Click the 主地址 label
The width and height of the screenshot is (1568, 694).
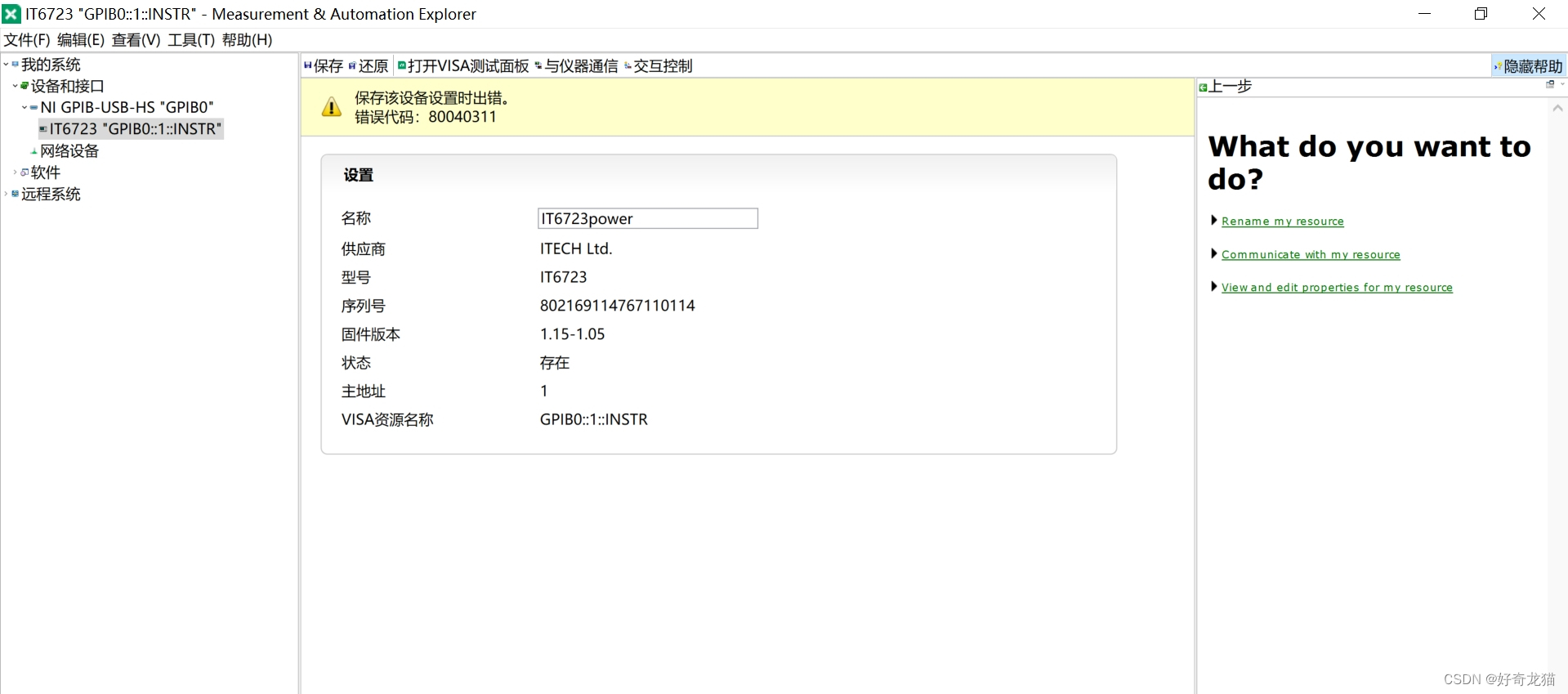pos(363,392)
